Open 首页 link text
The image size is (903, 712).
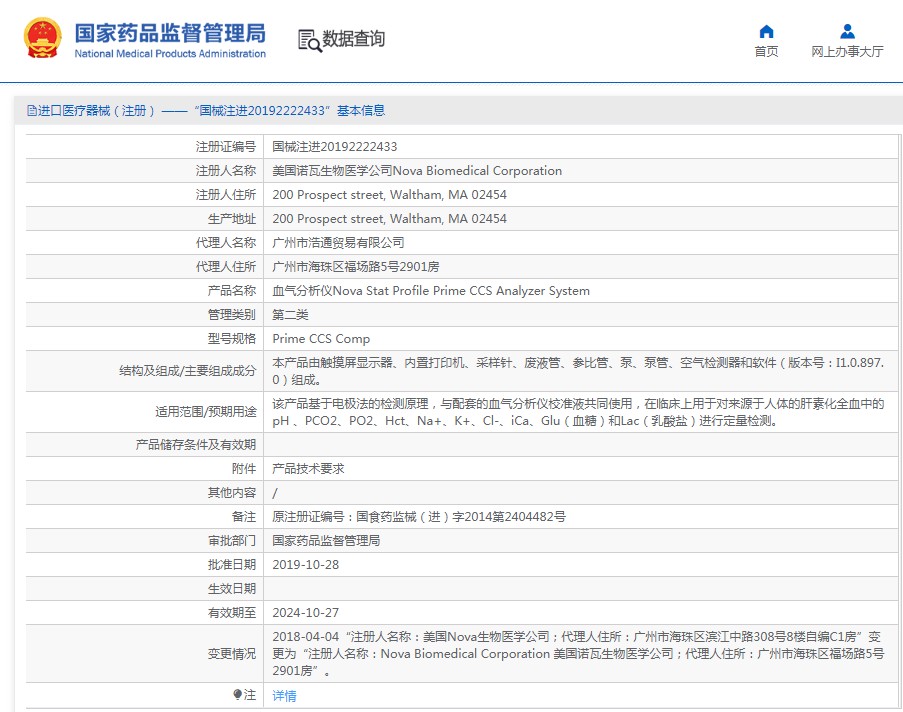point(767,51)
